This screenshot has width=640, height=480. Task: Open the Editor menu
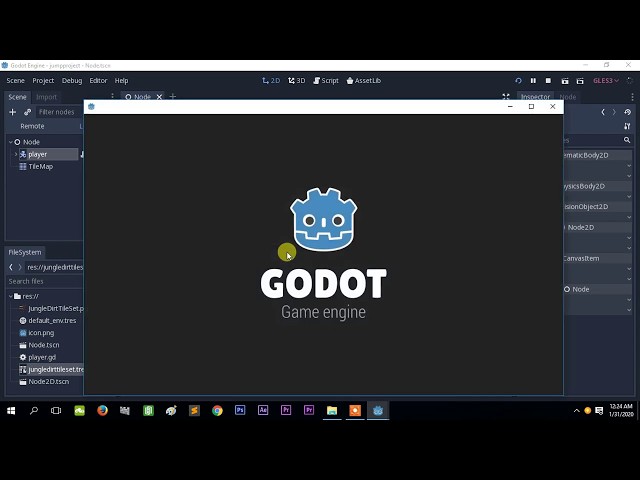(x=98, y=81)
